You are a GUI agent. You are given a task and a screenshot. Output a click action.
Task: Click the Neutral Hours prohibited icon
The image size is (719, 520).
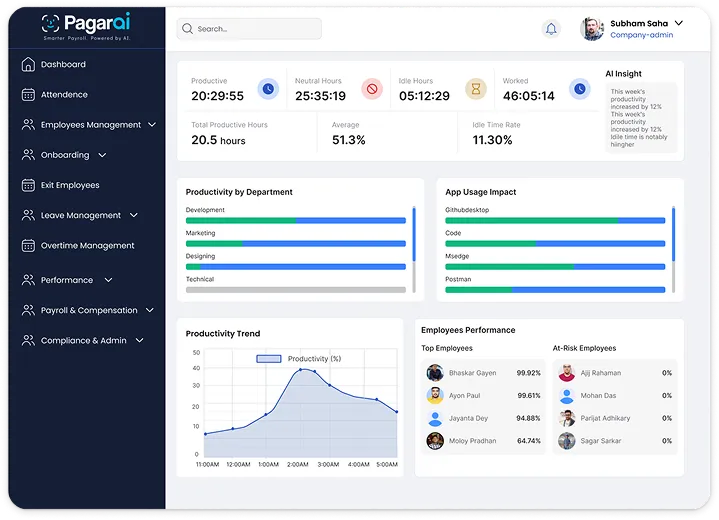tap(372, 89)
